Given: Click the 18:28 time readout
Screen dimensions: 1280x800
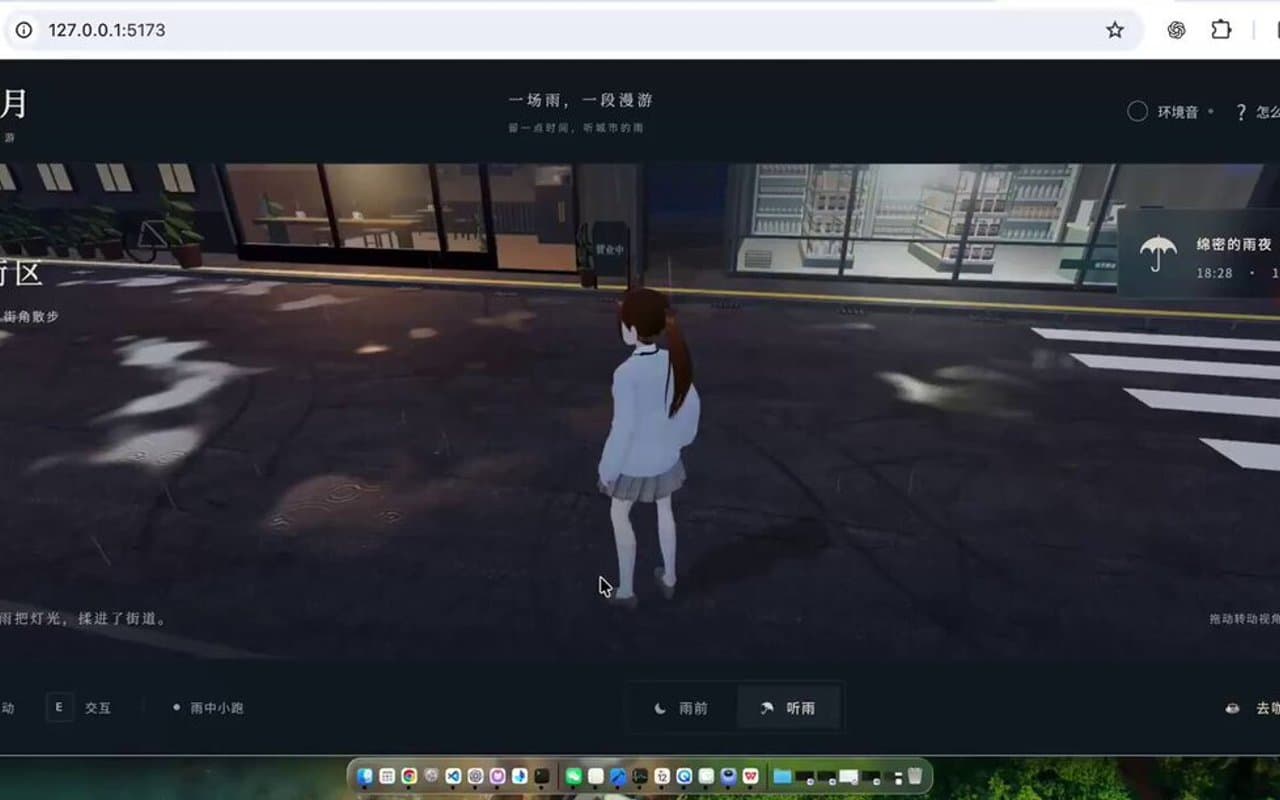Looking at the screenshot, I should [x=1214, y=273].
